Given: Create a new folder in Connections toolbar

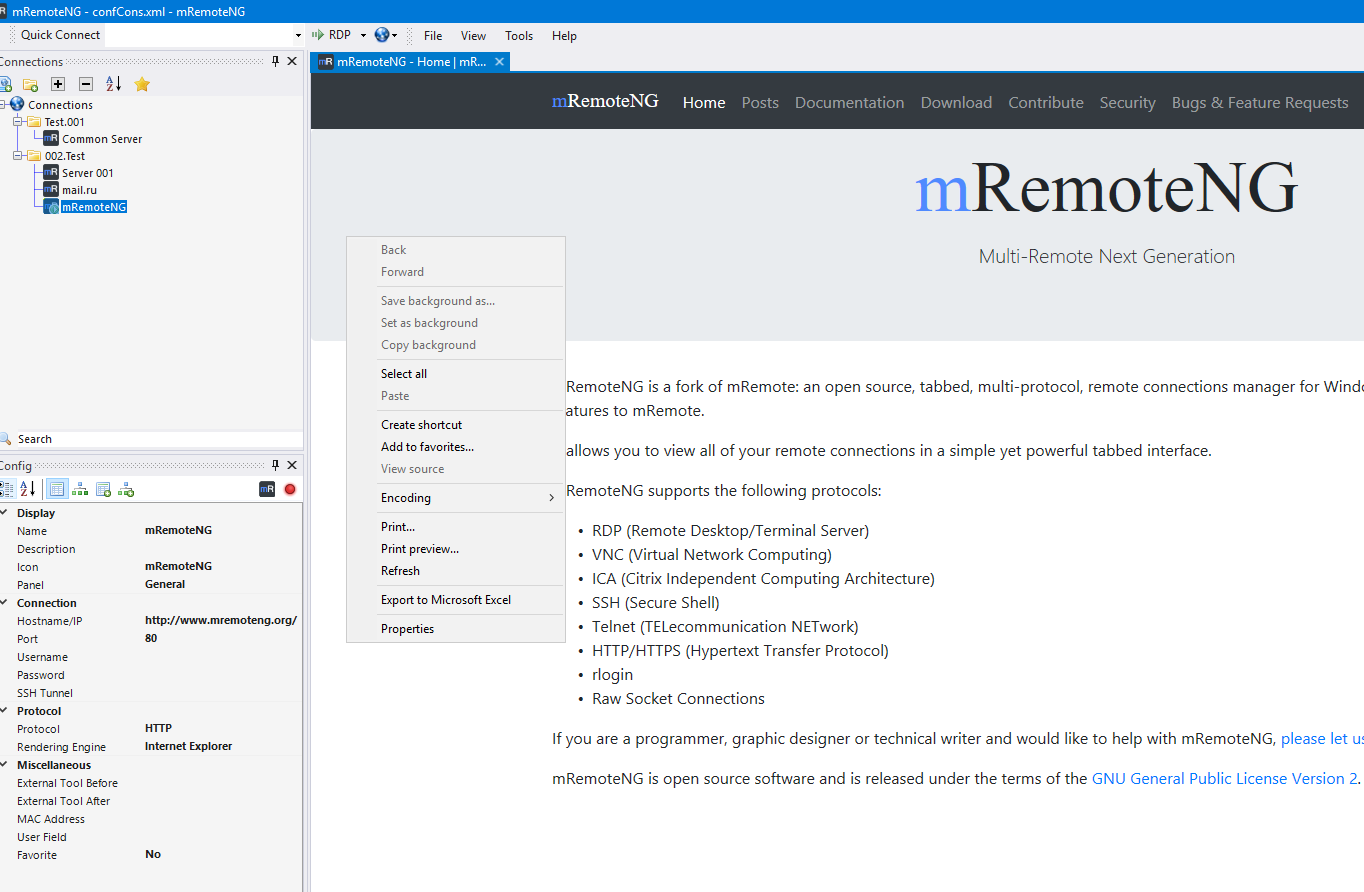Looking at the screenshot, I should (x=31, y=84).
